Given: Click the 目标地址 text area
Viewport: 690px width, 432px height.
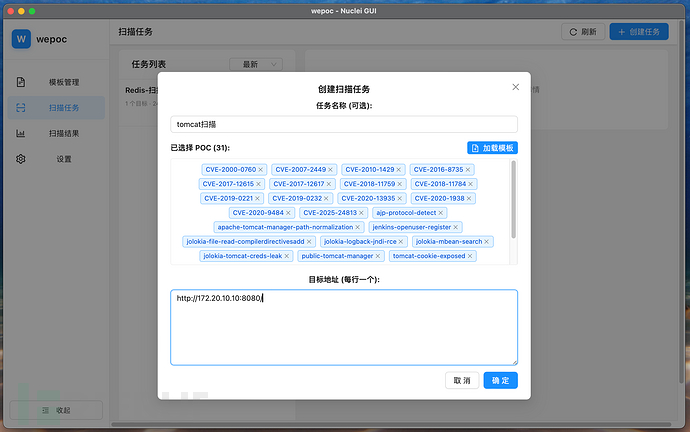Looking at the screenshot, I should coord(344,327).
